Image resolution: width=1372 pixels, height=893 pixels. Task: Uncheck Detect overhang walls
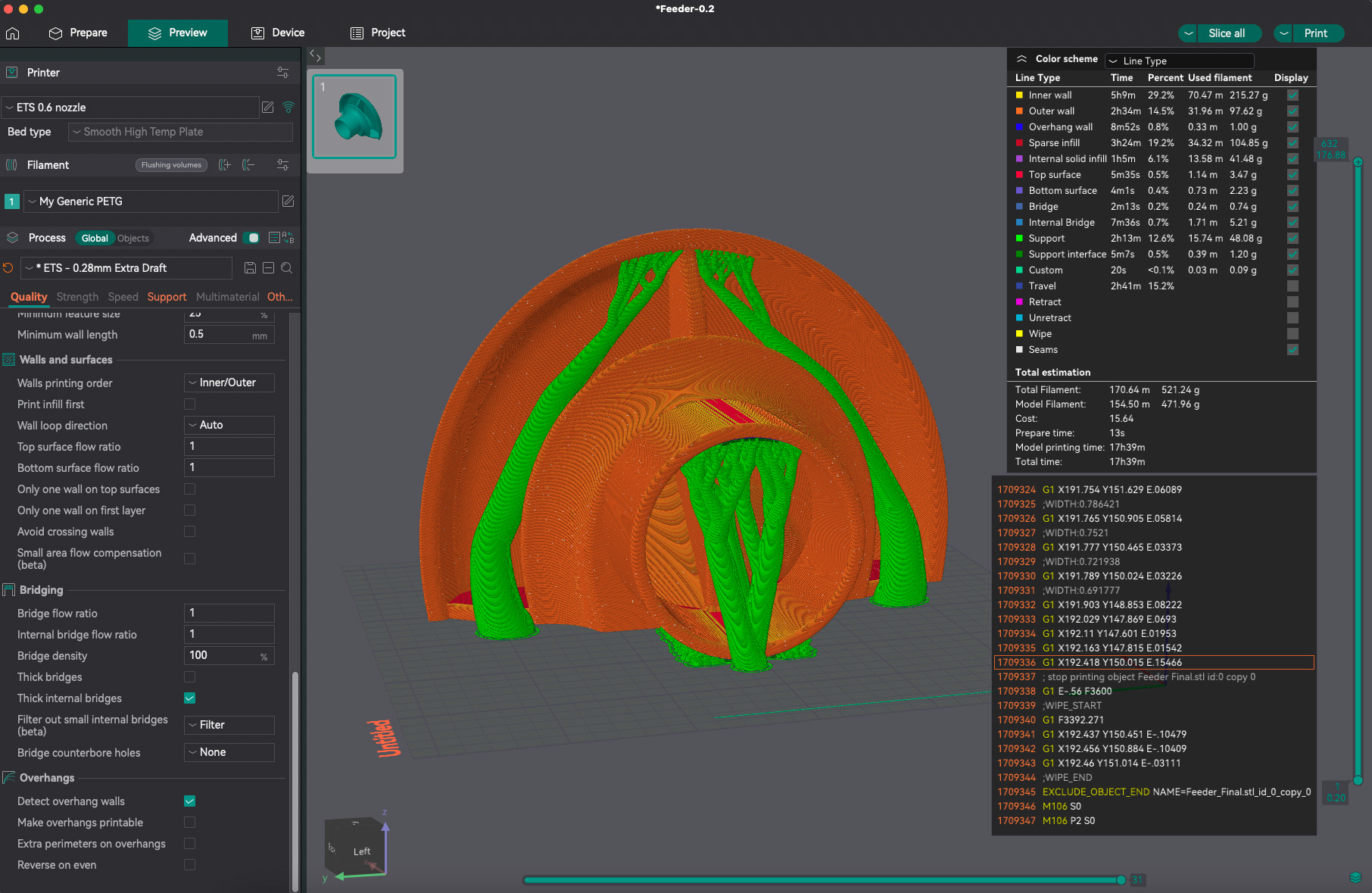[x=190, y=801]
